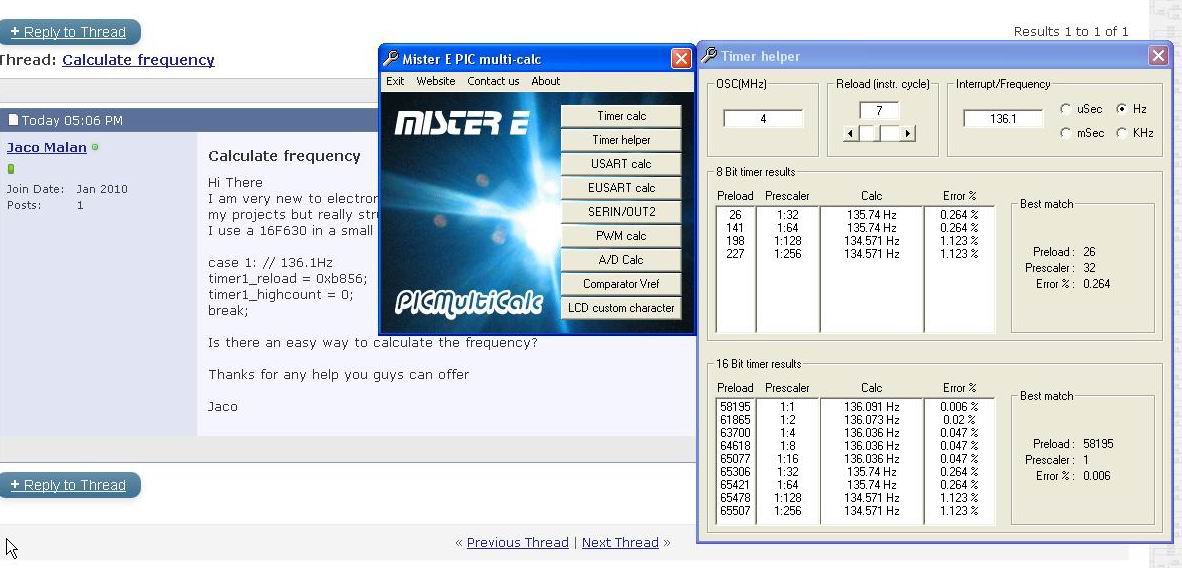Open the USART calc tool
The height and width of the screenshot is (568, 1182).
pos(621,164)
